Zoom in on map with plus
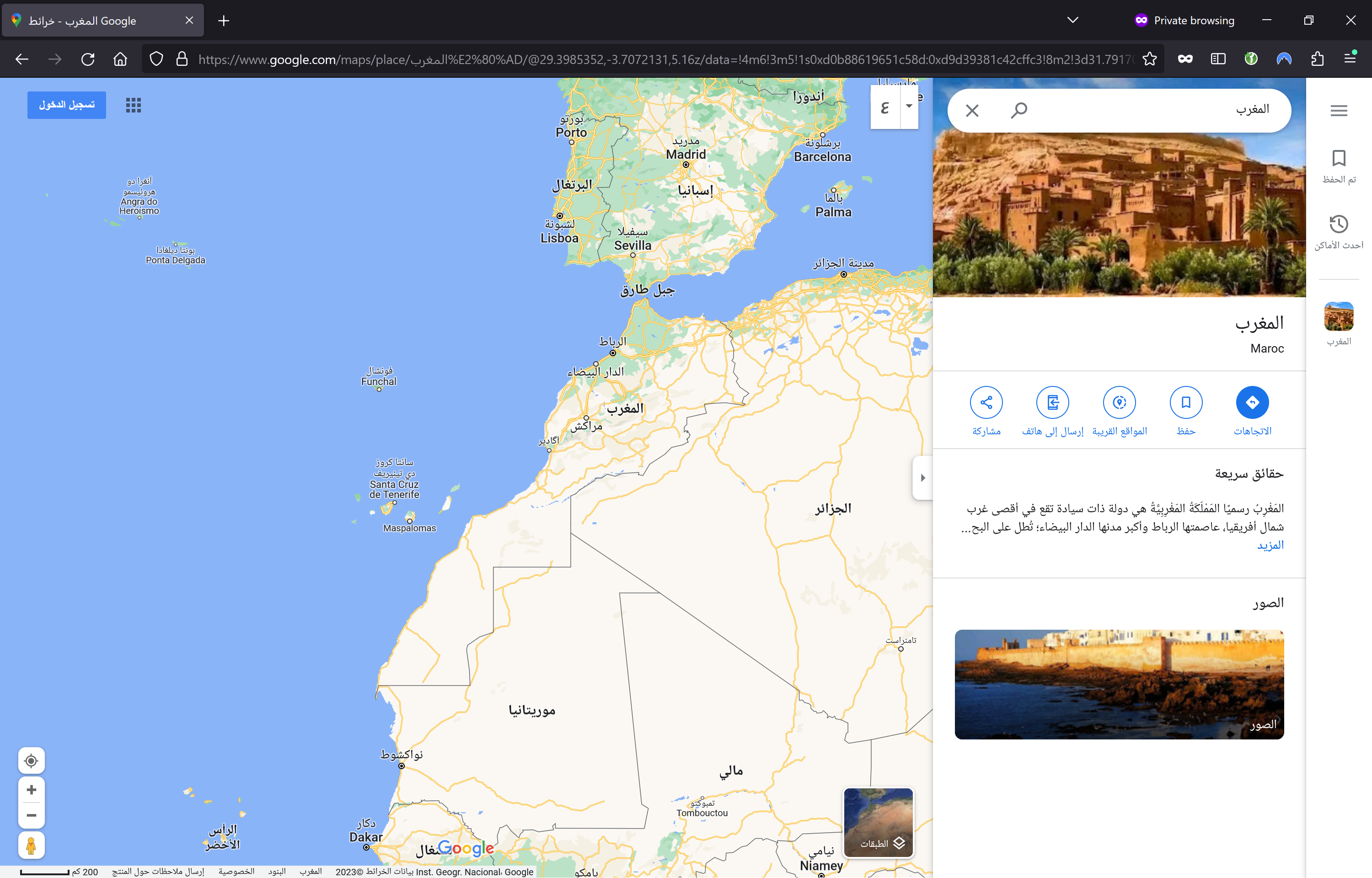This screenshot has width=1372, height=878. point(32,790)
